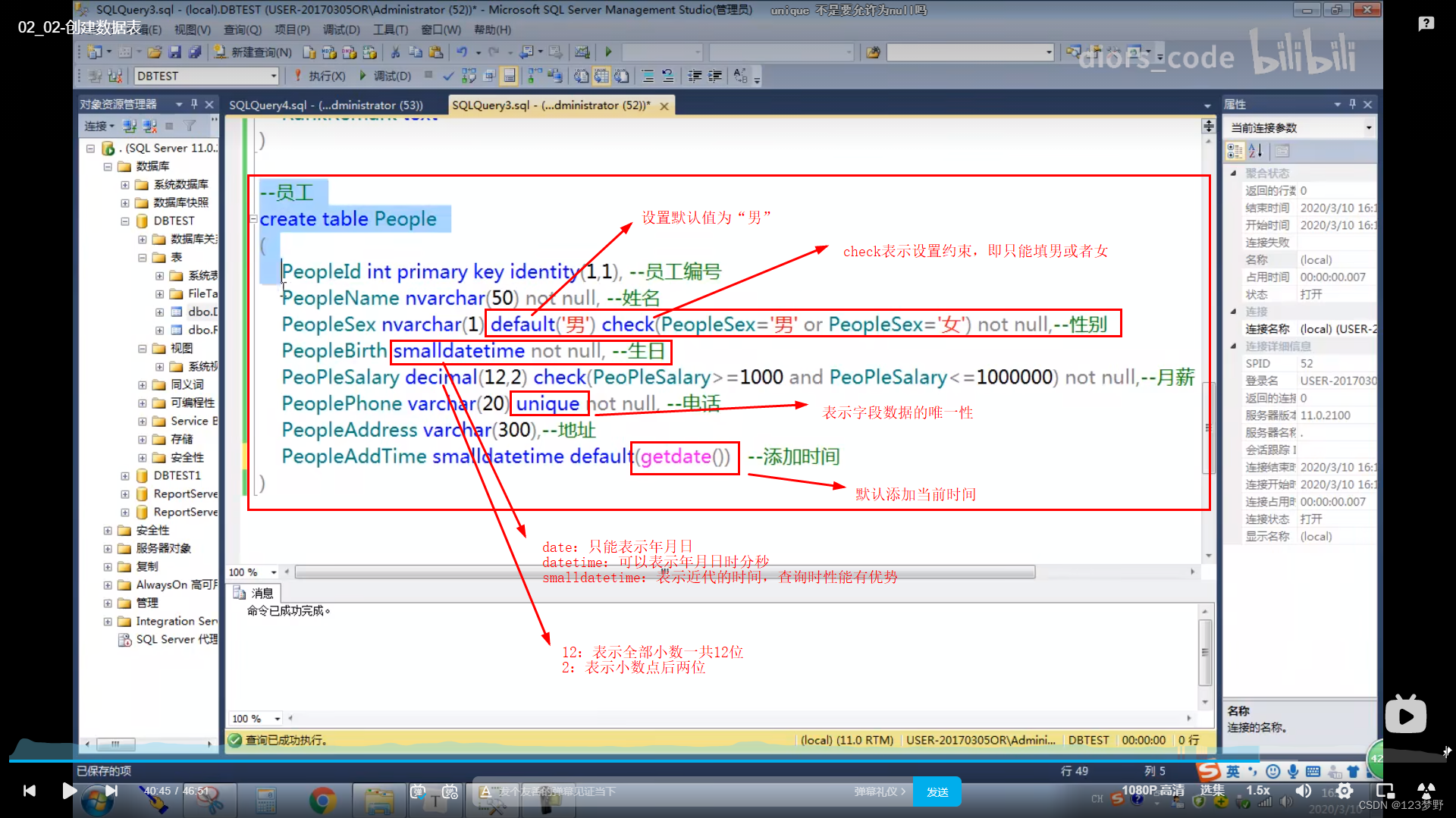Click the 1.5x playback speed button
Screen dimensions: 1456x818
[x=1258, y=790]
